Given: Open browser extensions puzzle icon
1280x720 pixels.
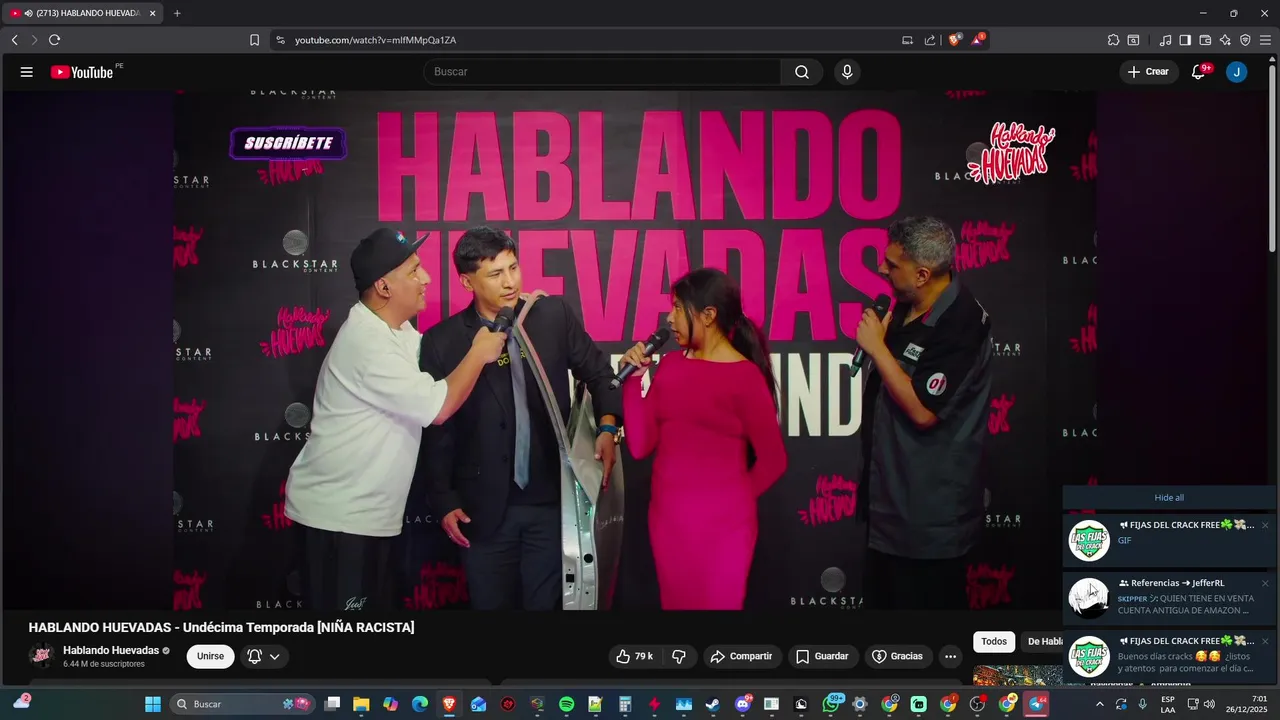Looking at the screenshot, I should (1113, 40).
